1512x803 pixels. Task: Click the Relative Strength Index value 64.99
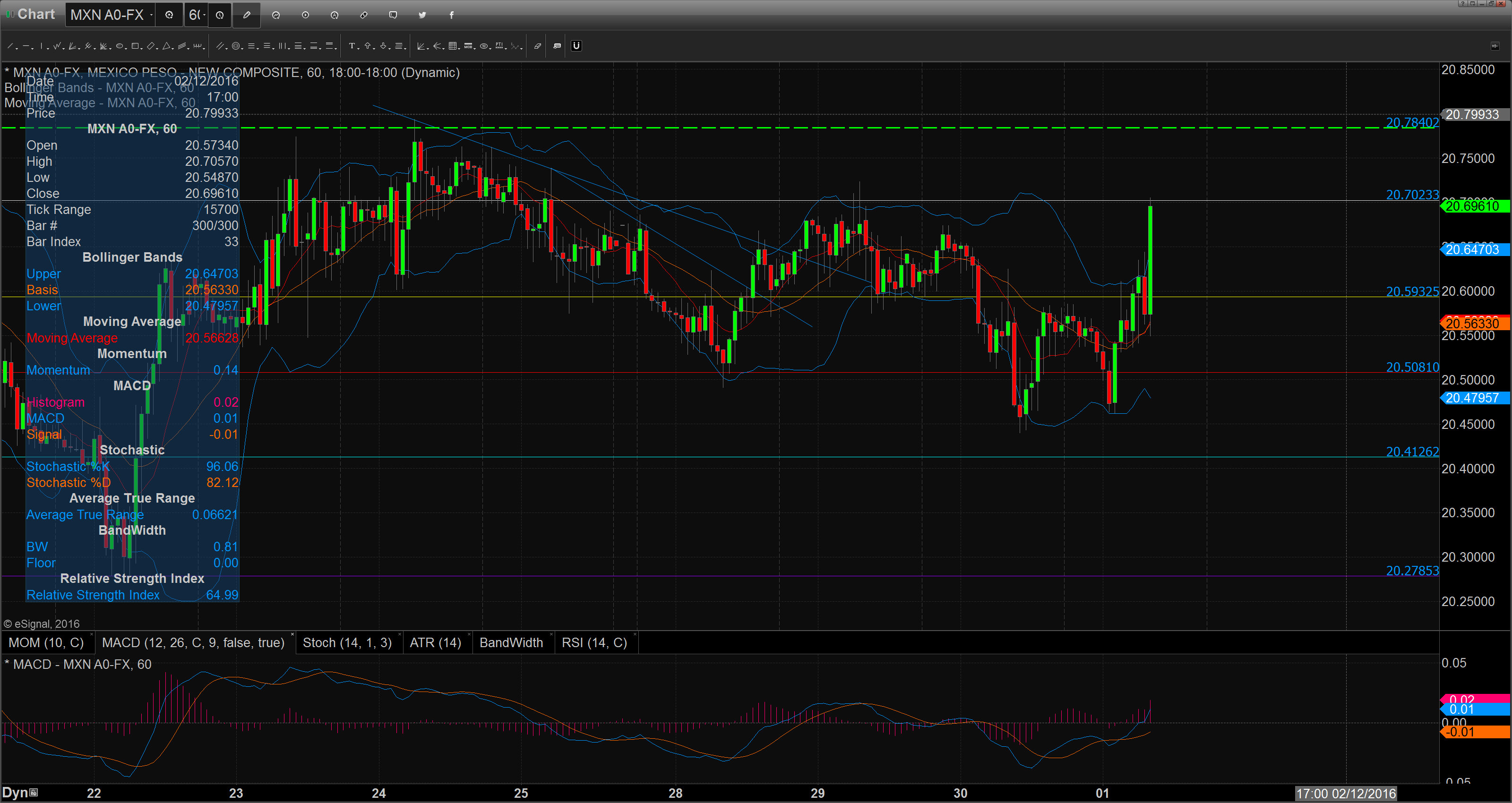tap(223, 595)
